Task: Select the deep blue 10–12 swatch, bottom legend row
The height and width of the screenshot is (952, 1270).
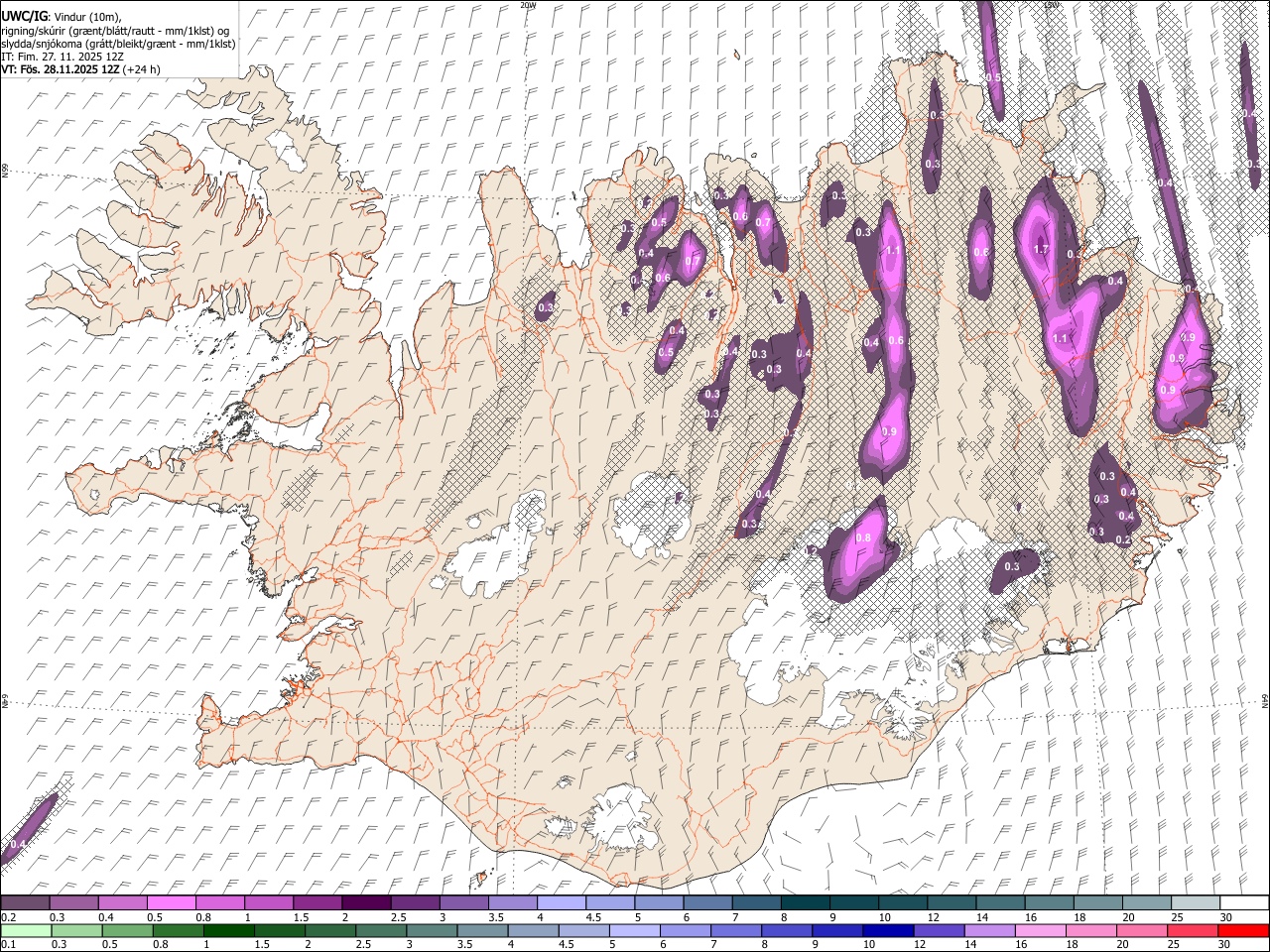Action: click(887, 930)
